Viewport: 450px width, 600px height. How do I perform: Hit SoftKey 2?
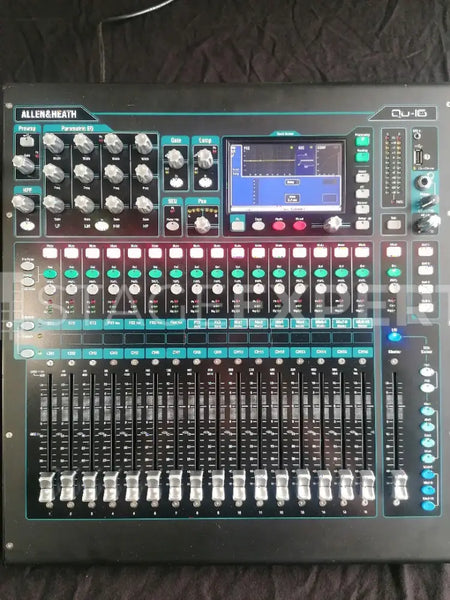click(425, 270)
